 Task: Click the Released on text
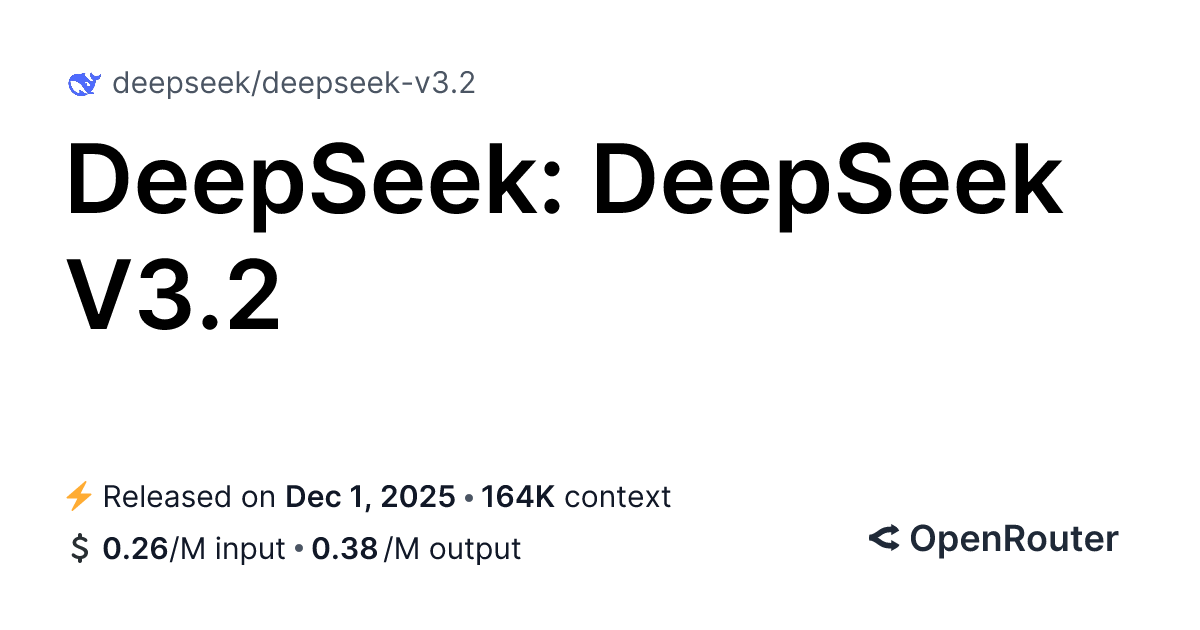(190, 497)
